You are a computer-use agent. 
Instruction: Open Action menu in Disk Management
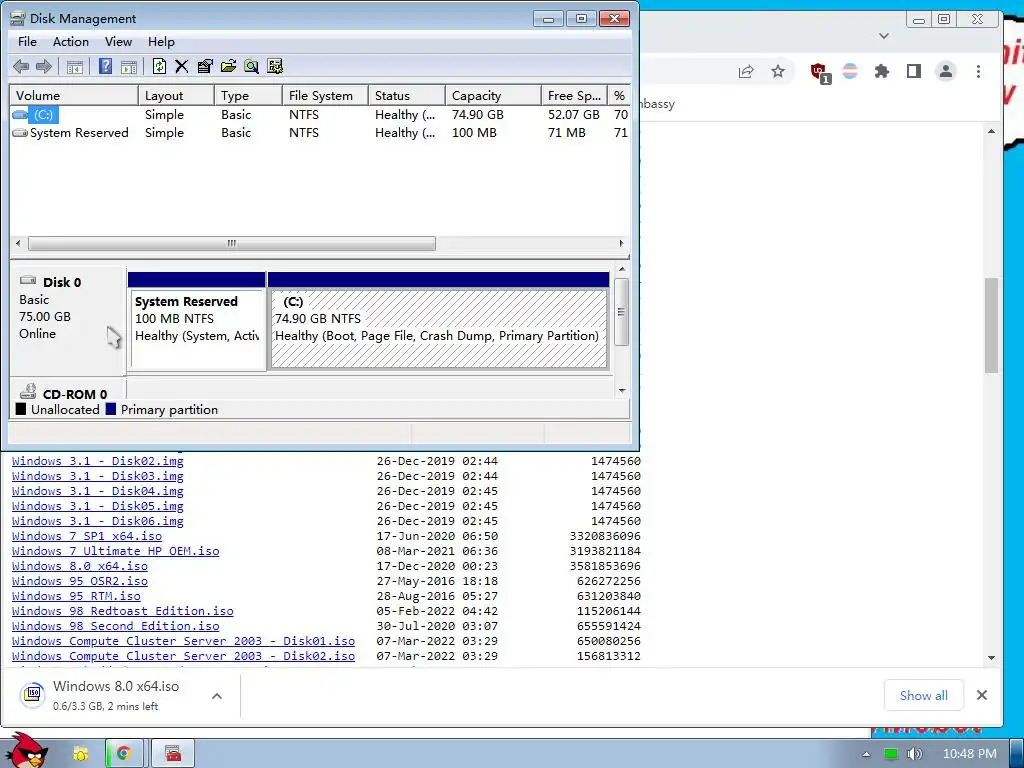click(x=71, y=42)
